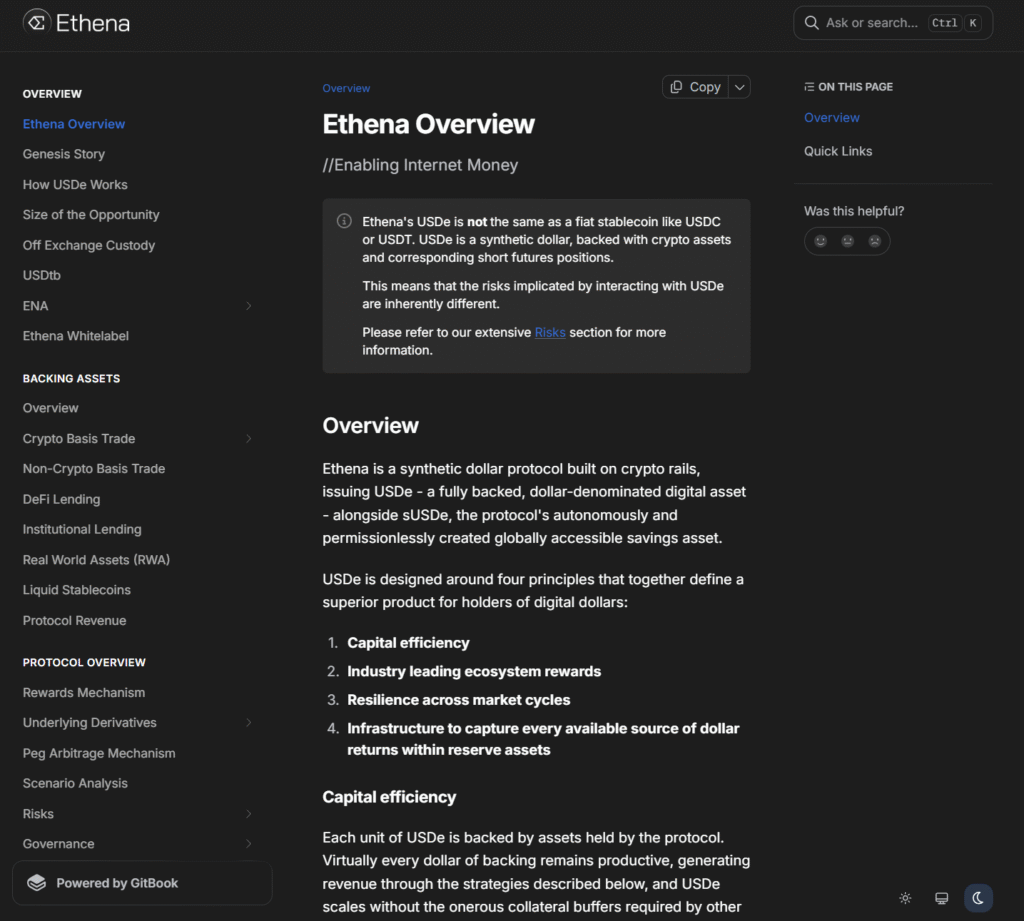Image resolution: width=1024 pixels, height=921 pixels.
Task: Open Size of the Opportunity page
Action: [91, 215]
